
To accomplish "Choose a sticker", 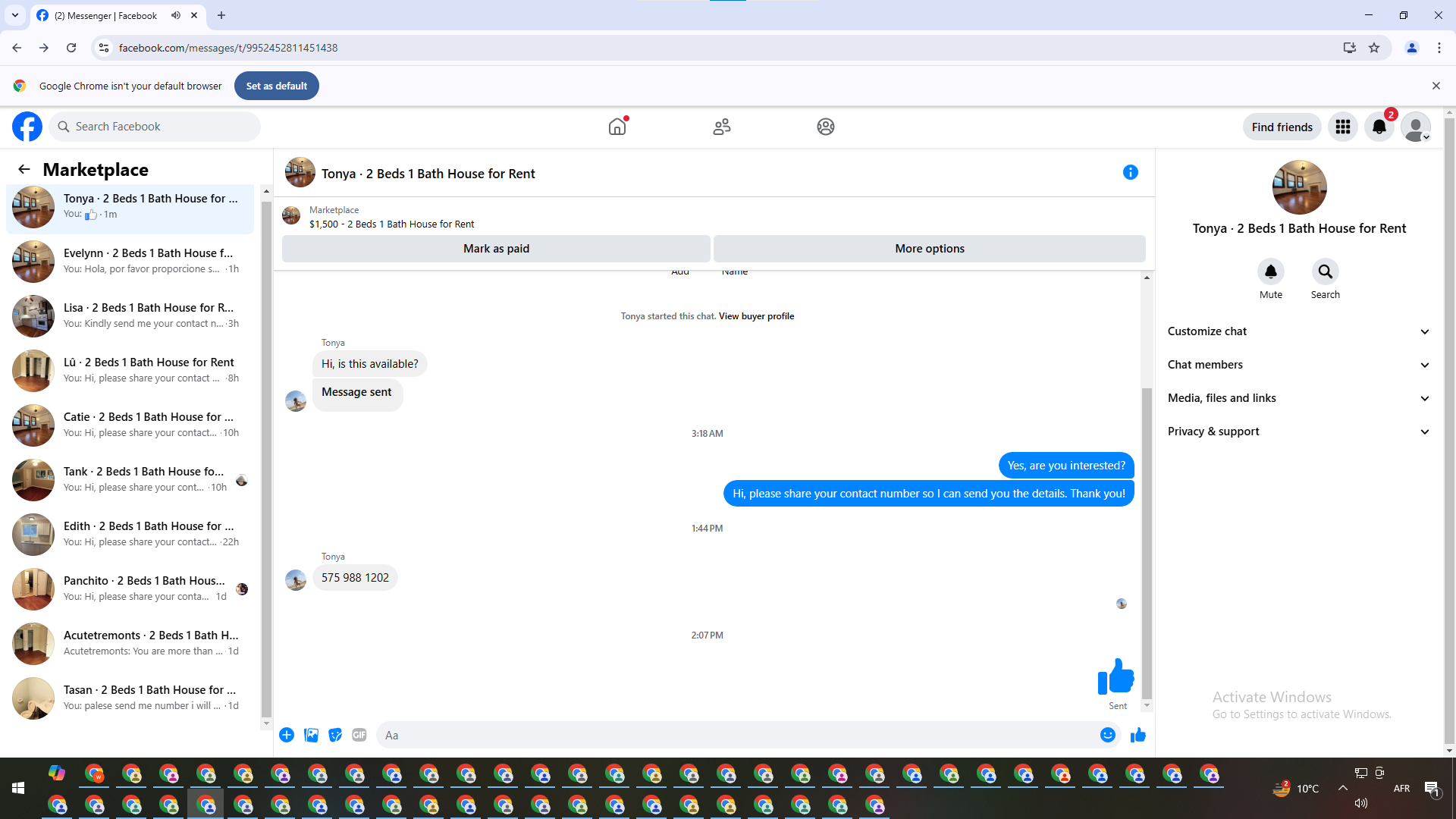I will [x=335, y=735].
